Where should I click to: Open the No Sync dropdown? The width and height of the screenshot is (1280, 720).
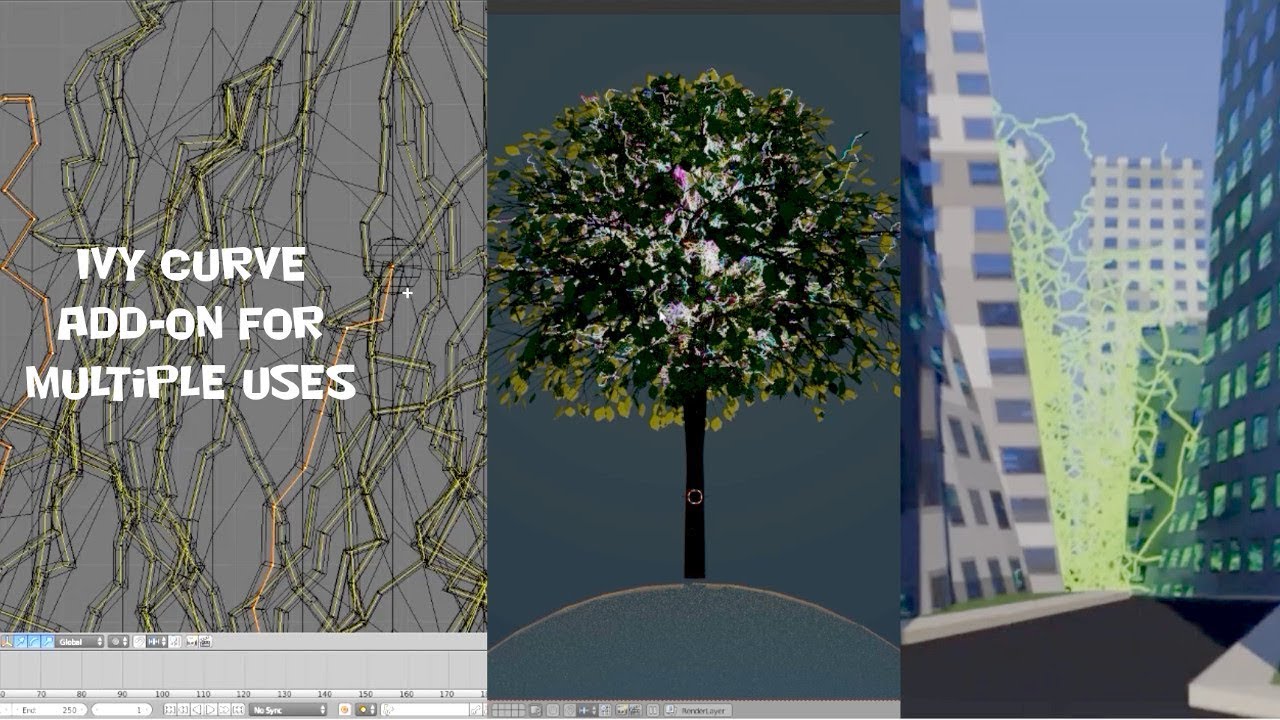point(288,710)
